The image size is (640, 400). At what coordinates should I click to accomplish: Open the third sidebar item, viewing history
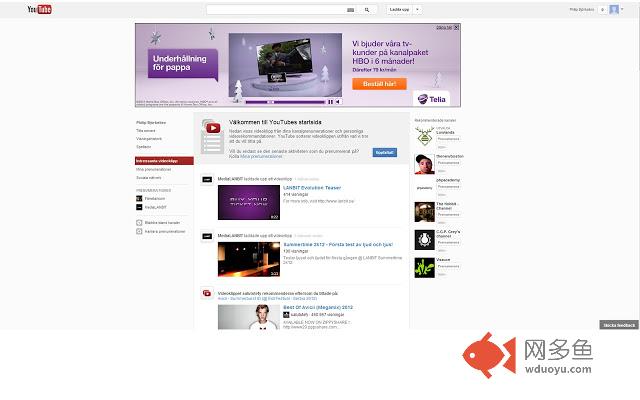coord(149,139)
